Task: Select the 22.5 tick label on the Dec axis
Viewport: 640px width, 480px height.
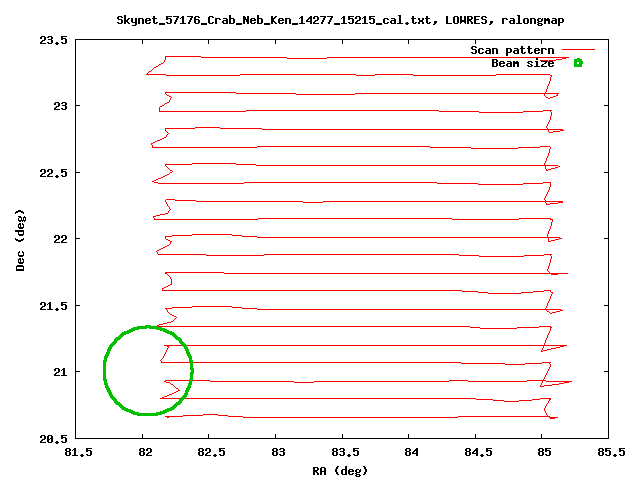Action: tap(53, 173)
